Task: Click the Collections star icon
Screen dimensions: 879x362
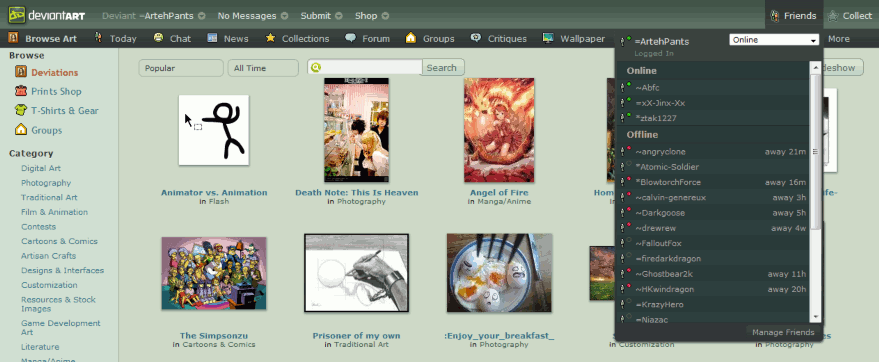Action: 270,38
